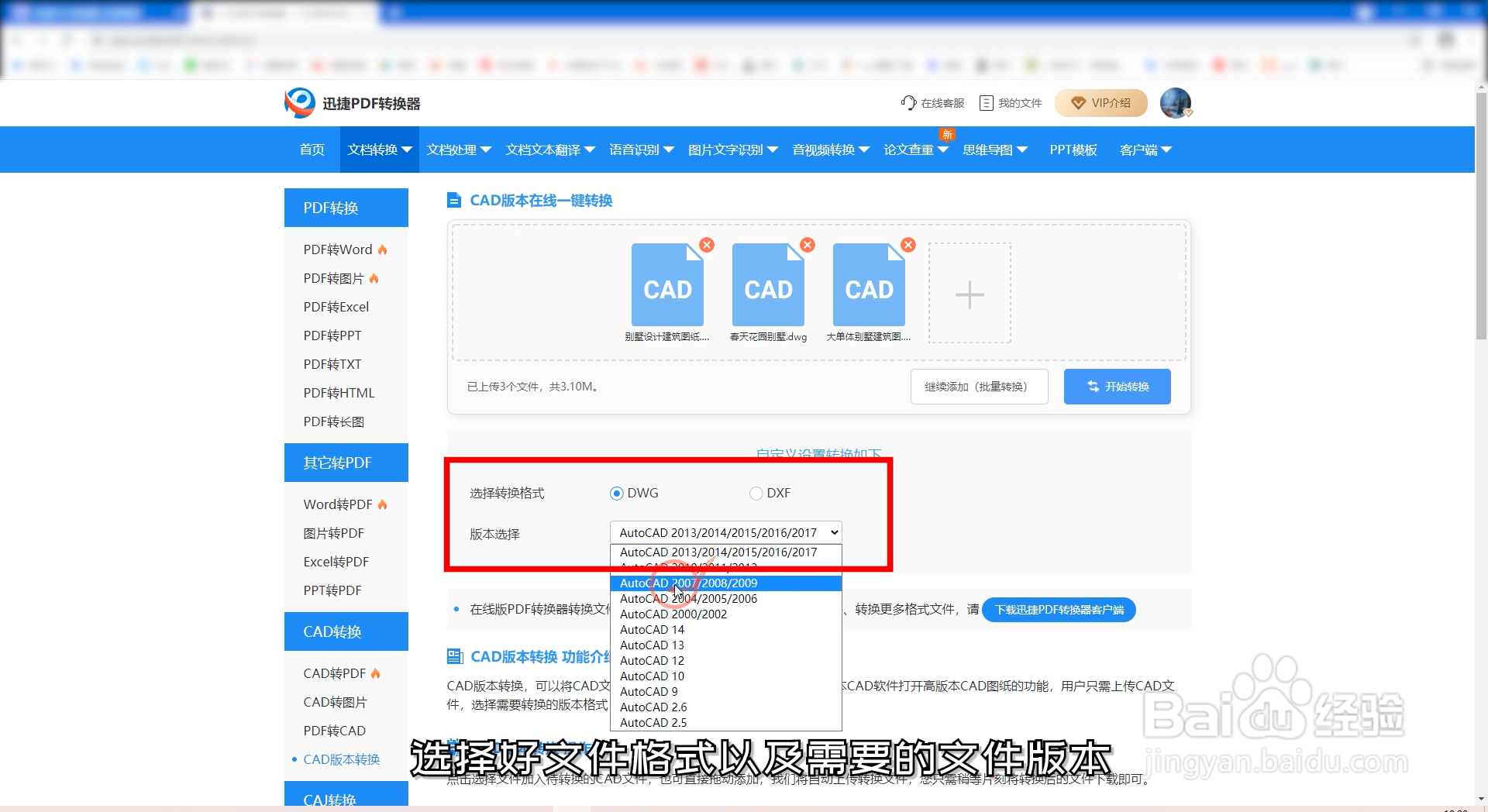Choose AutoCAD 2.6 option
The image size is (1488, 812).
pos(725,707)
